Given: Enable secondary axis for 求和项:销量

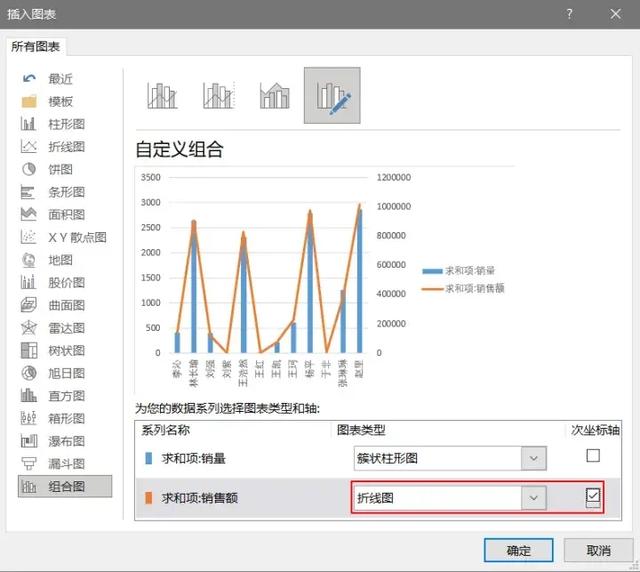Looking at the screenshot, I should (593, 455).
